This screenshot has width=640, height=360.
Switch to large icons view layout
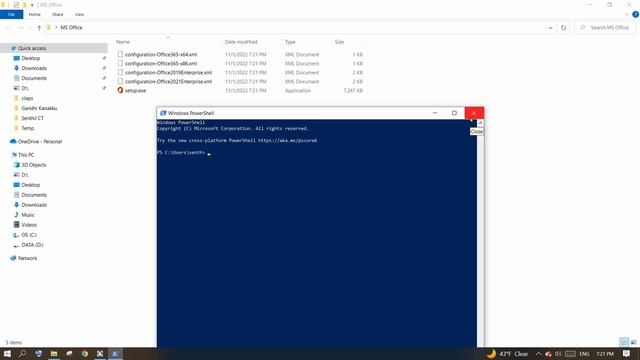(633, 342)
